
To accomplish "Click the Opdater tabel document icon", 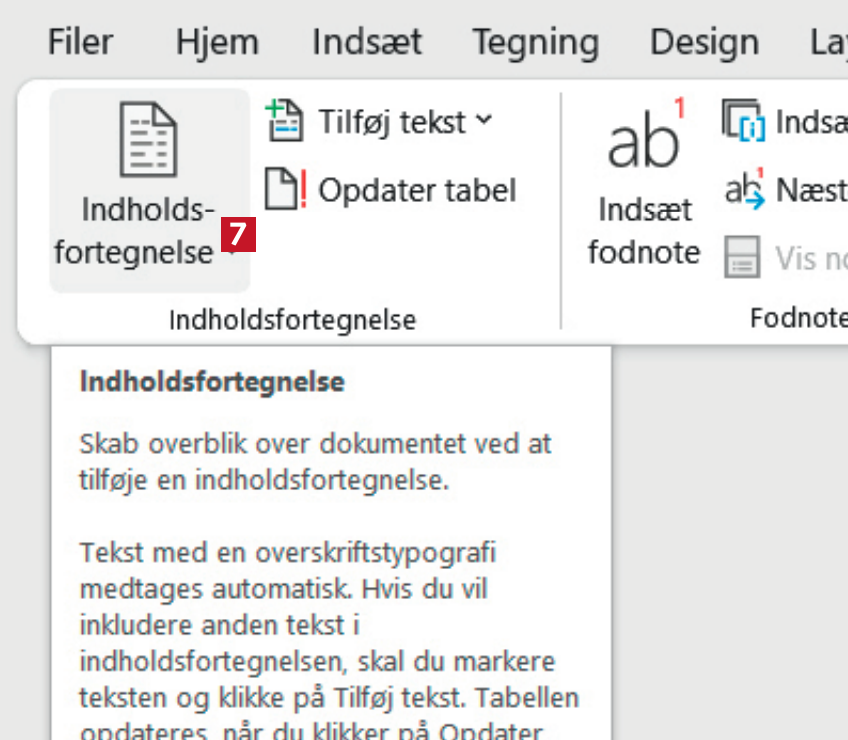I will pos(285,189).
